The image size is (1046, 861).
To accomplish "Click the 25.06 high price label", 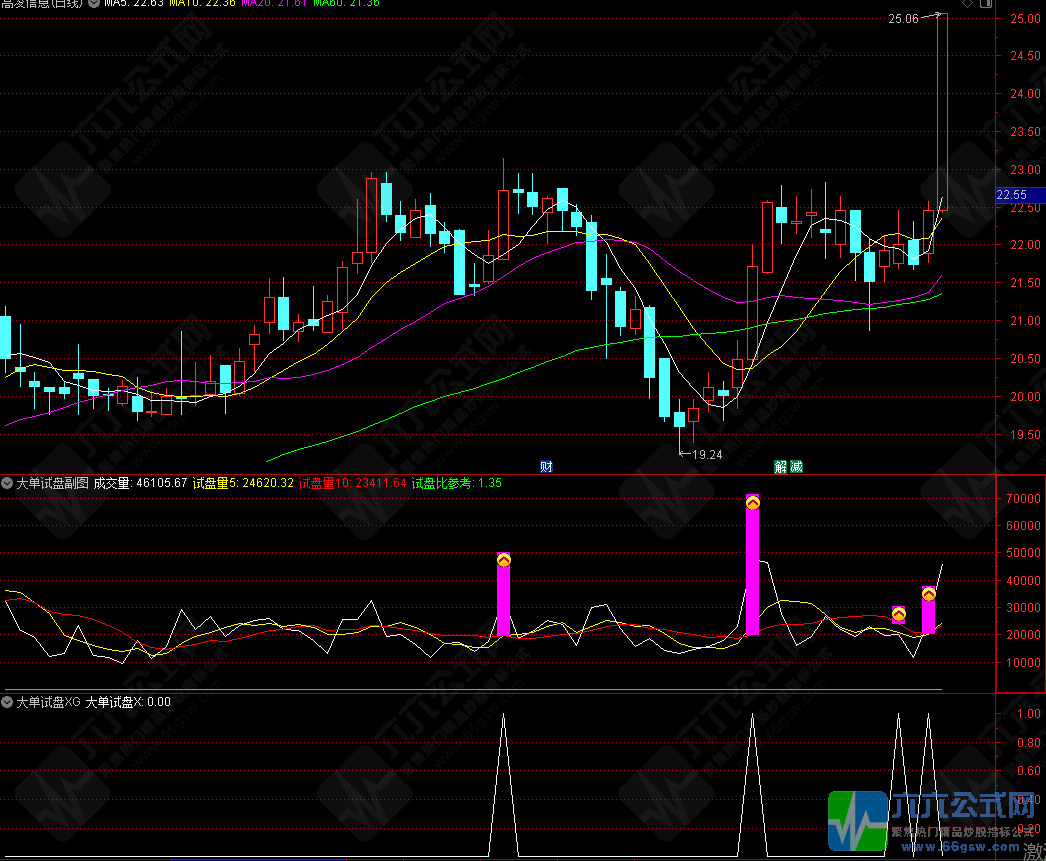I will [904, 18].
